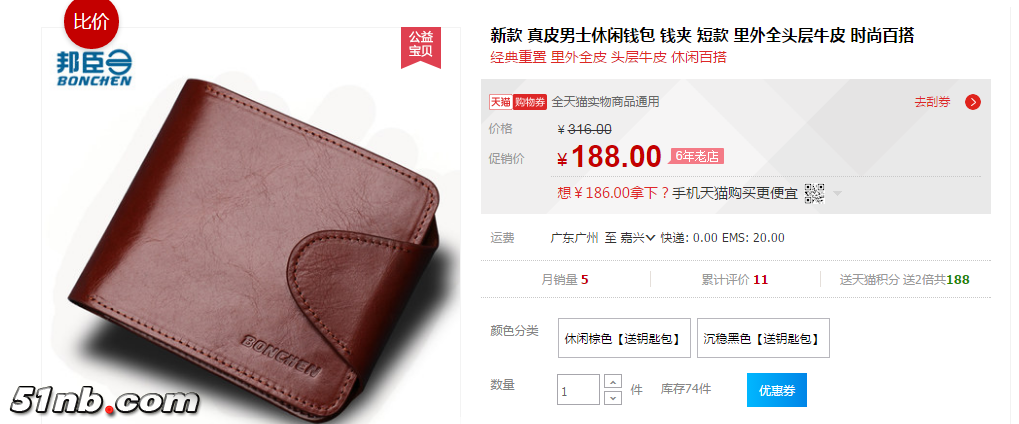The height and width of the screenshot is (424, 1019).
Task: Click the 天猫 购物券 badge
Action: click(x=518, y=102)
